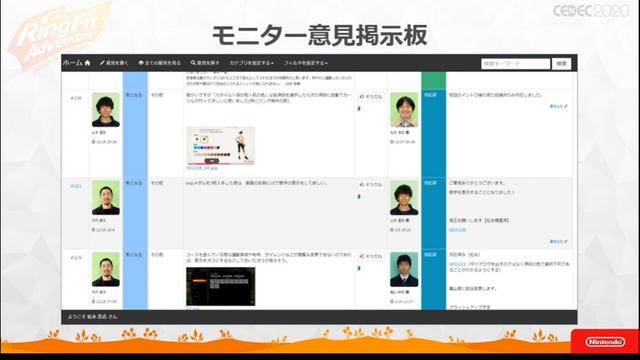Screen dimensions: 640x360
Task: Like post #319 with そうだね thumbs-up
Action: [x=371, y=256]
